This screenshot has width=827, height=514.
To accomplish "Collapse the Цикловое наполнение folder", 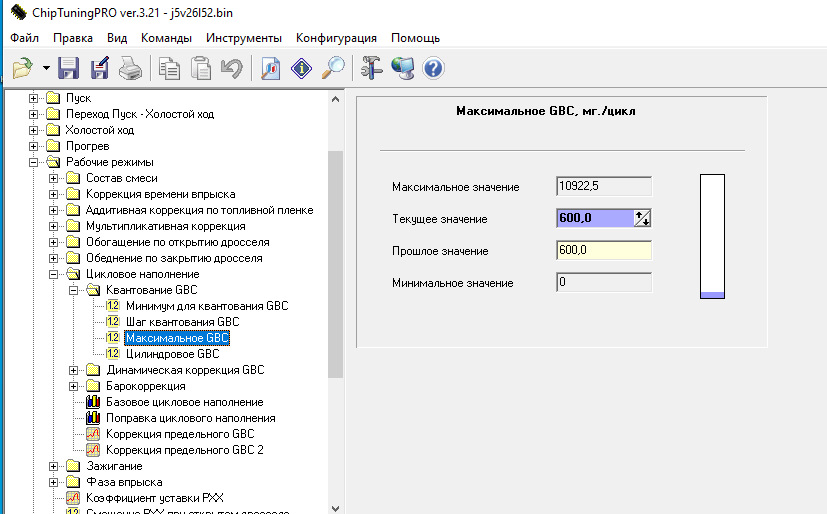I will [53, 274].
